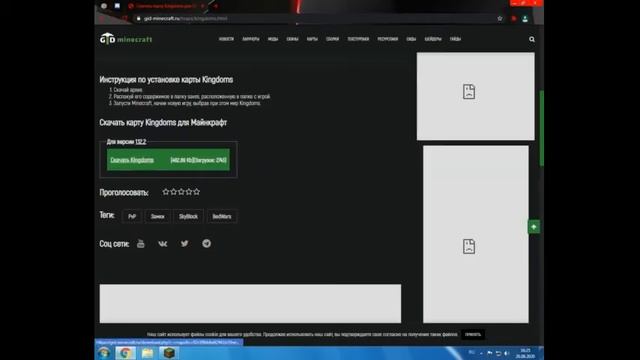Rate the map five stars
Viewport: 640px width, 360px height.
pyautogui.click(x=196, y=191)
